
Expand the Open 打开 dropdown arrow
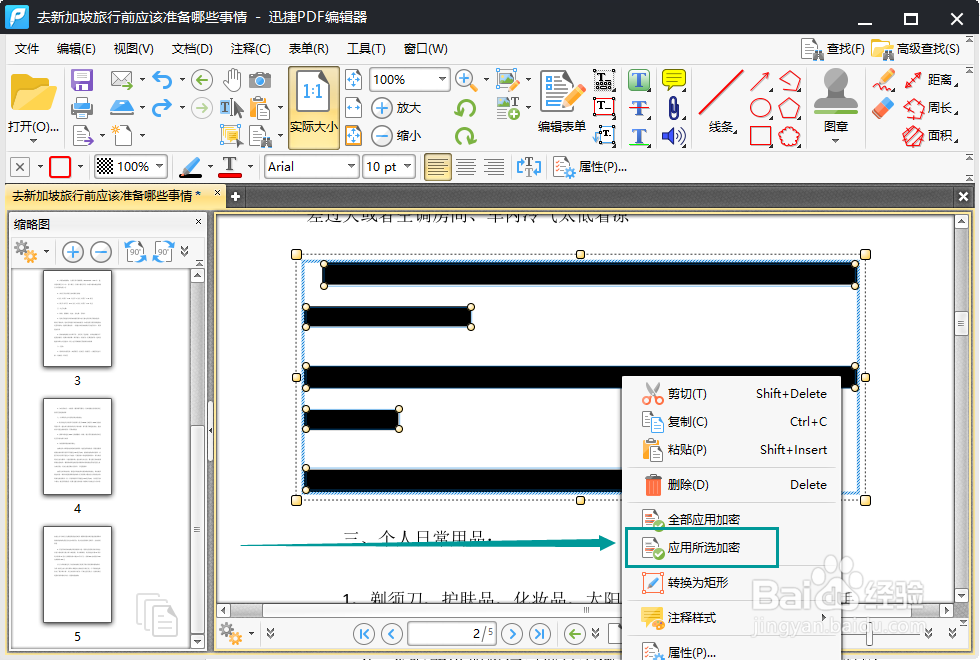tap(33, 141)
